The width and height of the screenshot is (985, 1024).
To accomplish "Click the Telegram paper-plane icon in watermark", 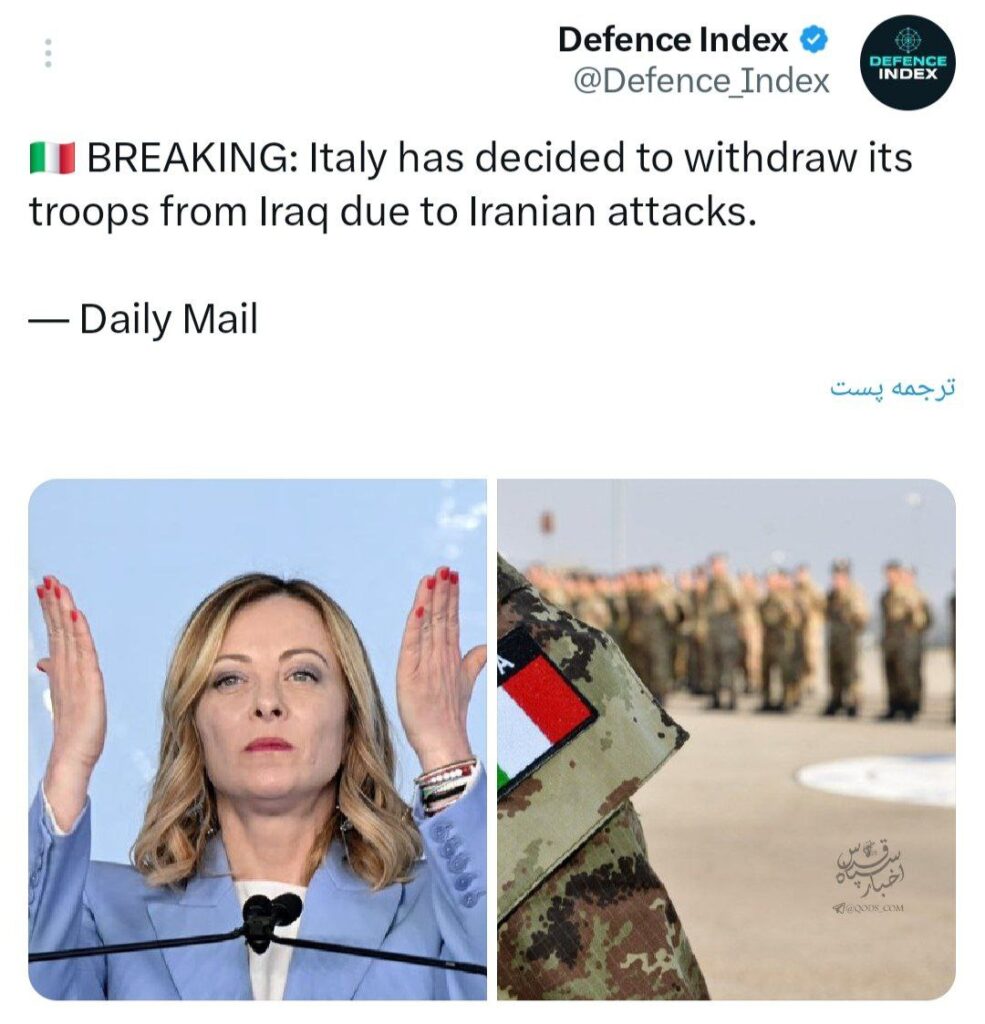I will 839,908.
